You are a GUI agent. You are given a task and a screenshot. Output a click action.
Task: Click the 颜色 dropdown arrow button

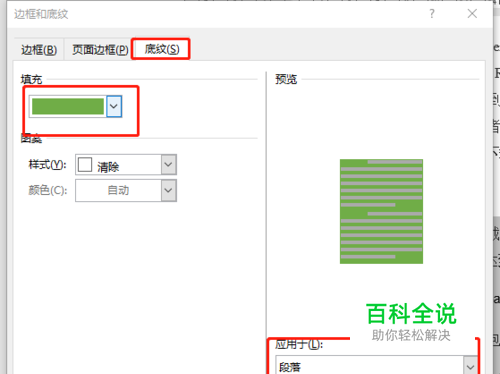(x=169, y=190)
